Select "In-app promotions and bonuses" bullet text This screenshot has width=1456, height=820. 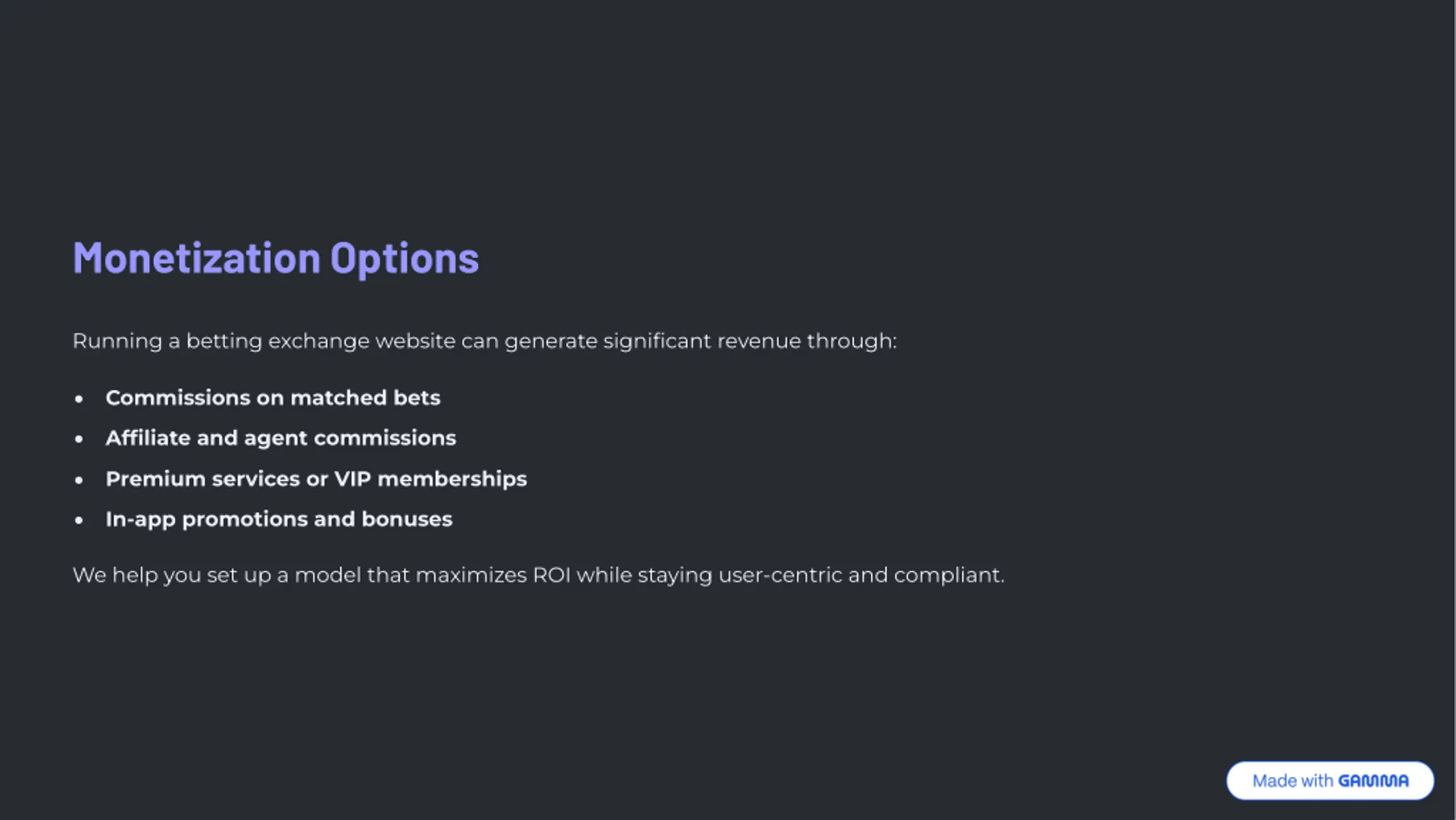pyautogui.click(x=279, y=520)
